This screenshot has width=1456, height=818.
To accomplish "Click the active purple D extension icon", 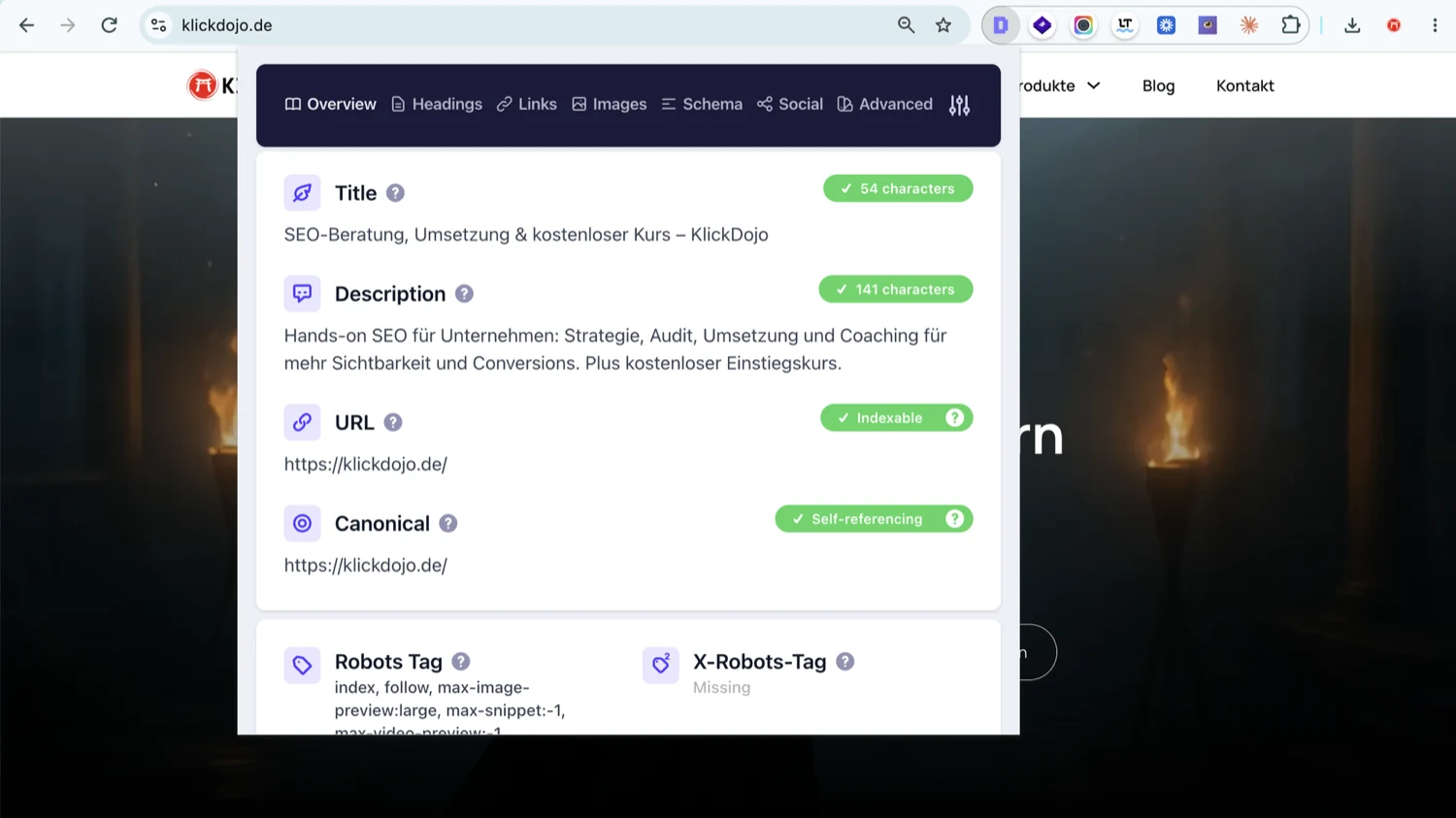I will click(1001, 25).
